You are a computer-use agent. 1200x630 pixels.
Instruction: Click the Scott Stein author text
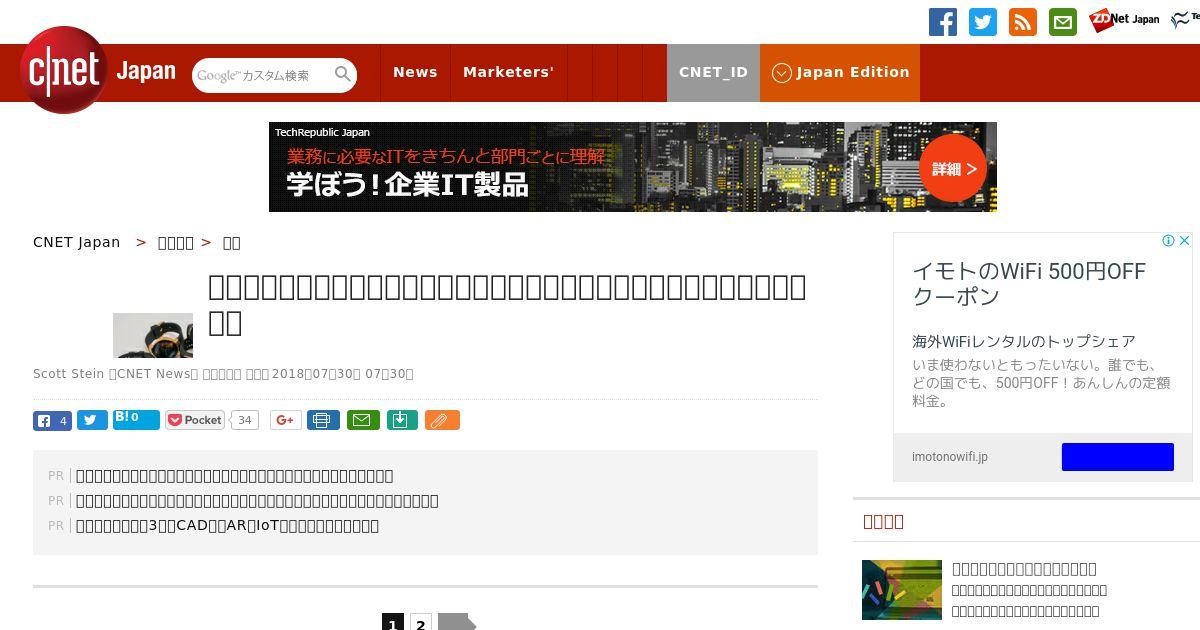tap(68, 374)
